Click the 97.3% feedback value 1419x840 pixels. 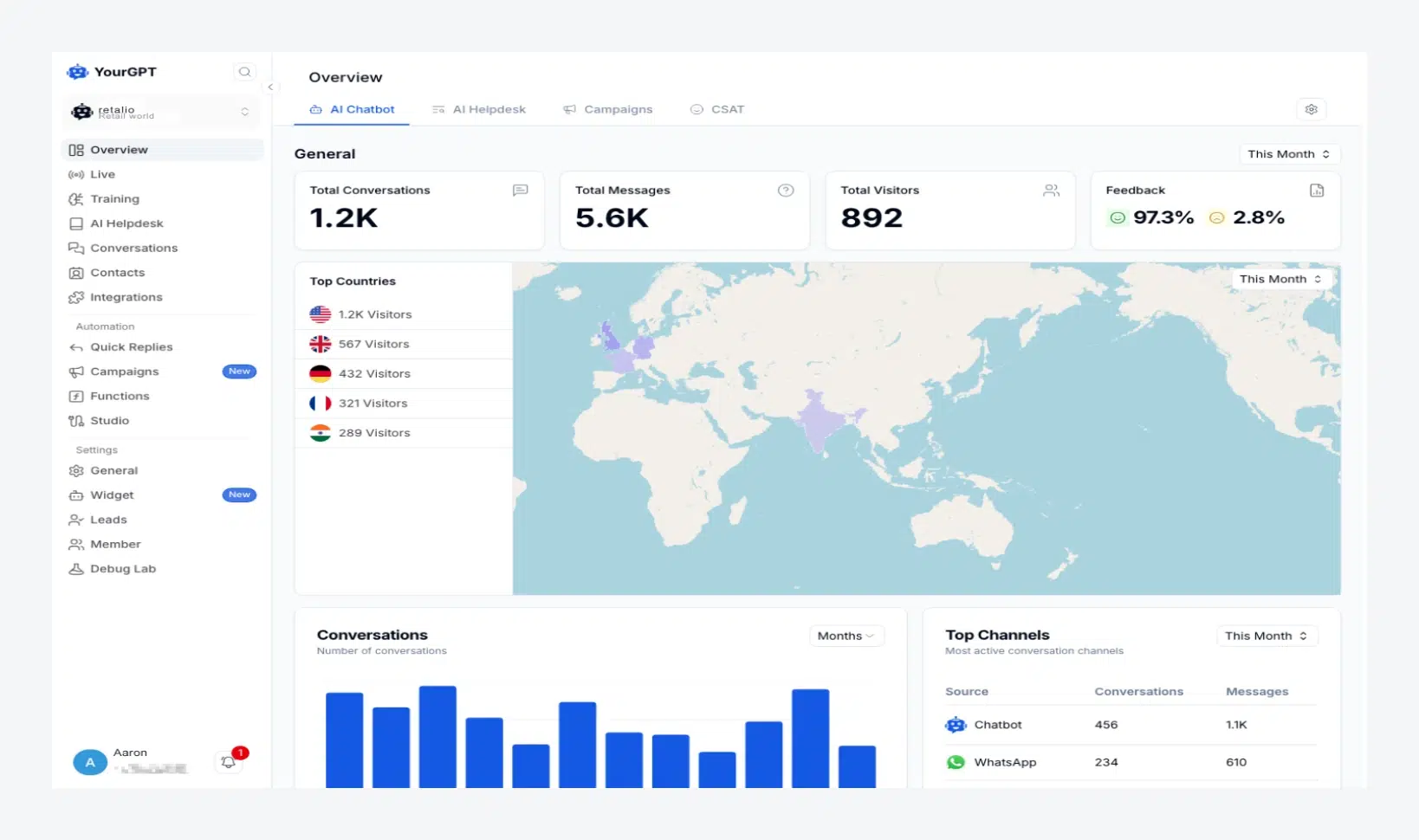coord(1163,217)
